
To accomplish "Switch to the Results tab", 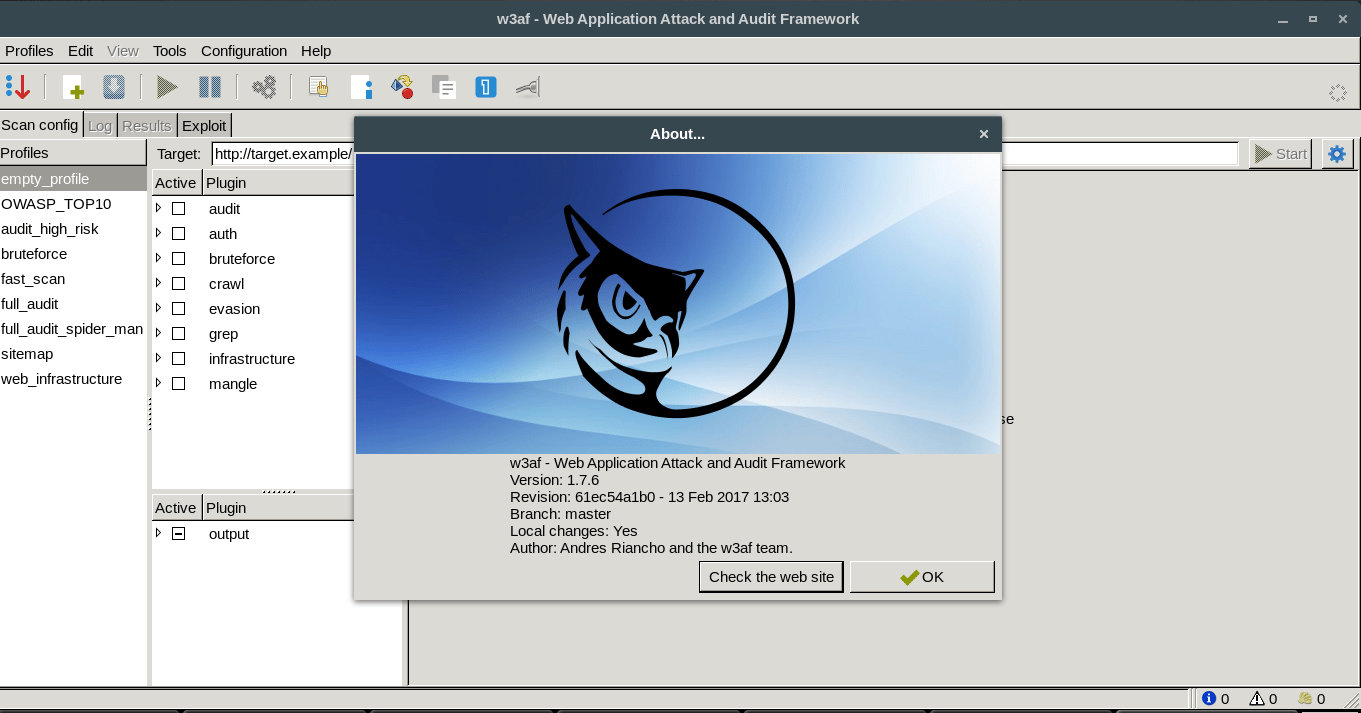I will coord(147,126).
